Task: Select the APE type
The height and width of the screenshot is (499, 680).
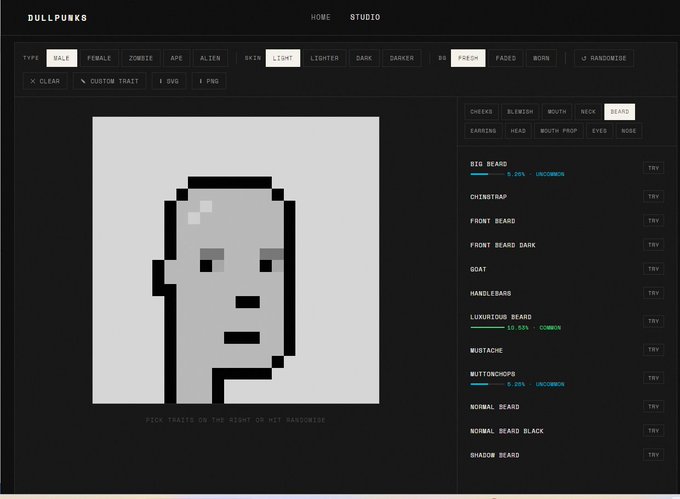Action: (177, 58)
